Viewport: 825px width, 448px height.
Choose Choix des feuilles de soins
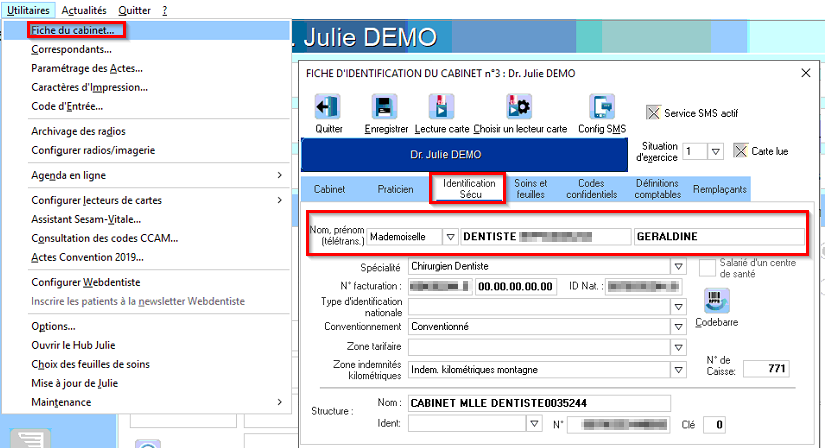[x=90, y=364]
